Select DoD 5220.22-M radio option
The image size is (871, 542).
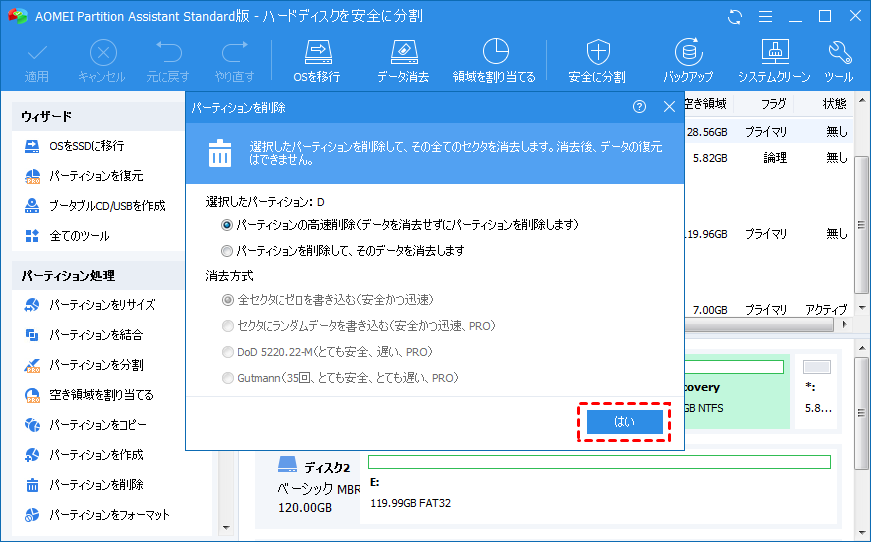(x=227, y=352)
